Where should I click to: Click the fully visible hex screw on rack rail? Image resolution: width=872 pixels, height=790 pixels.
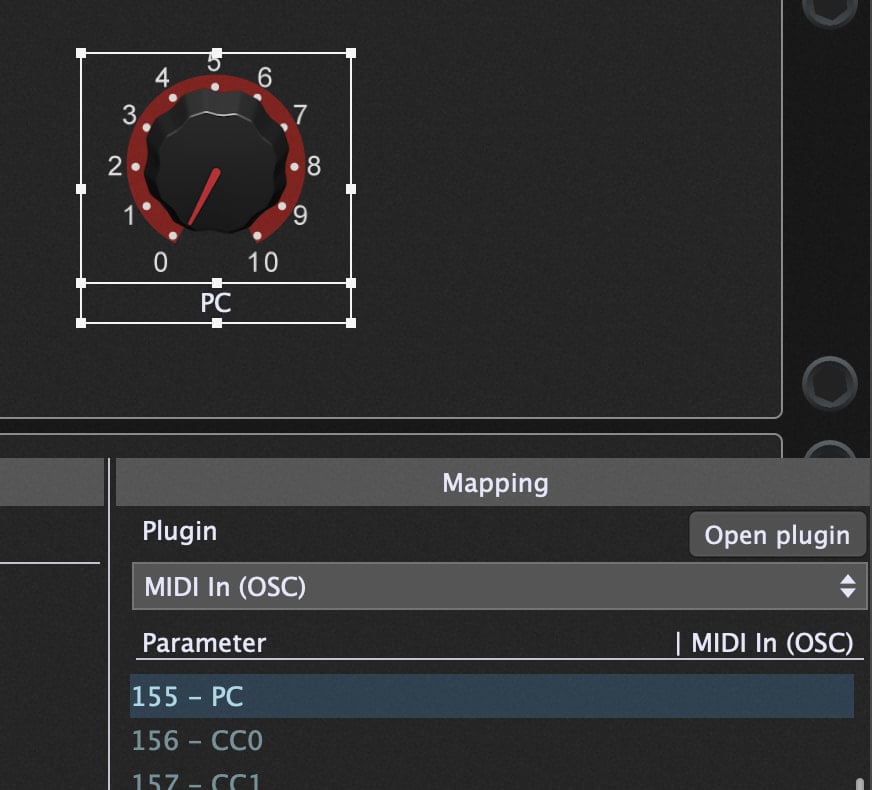tap(829, 382)
